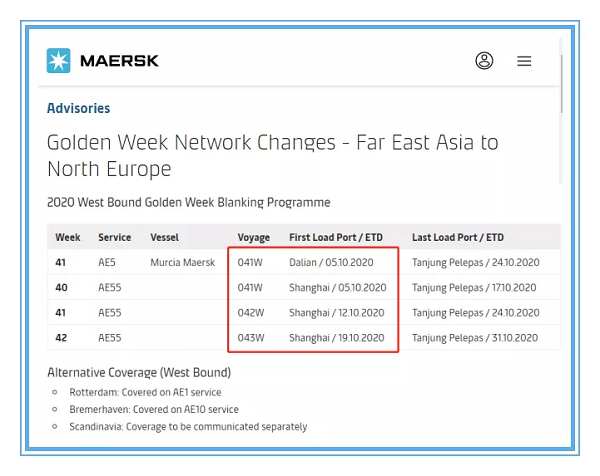Click Tanjung Pelepas / 31.10.2020 cell
Image resolution: width=600 pixels, height=476 pixels.
click(x=475, y=338)
